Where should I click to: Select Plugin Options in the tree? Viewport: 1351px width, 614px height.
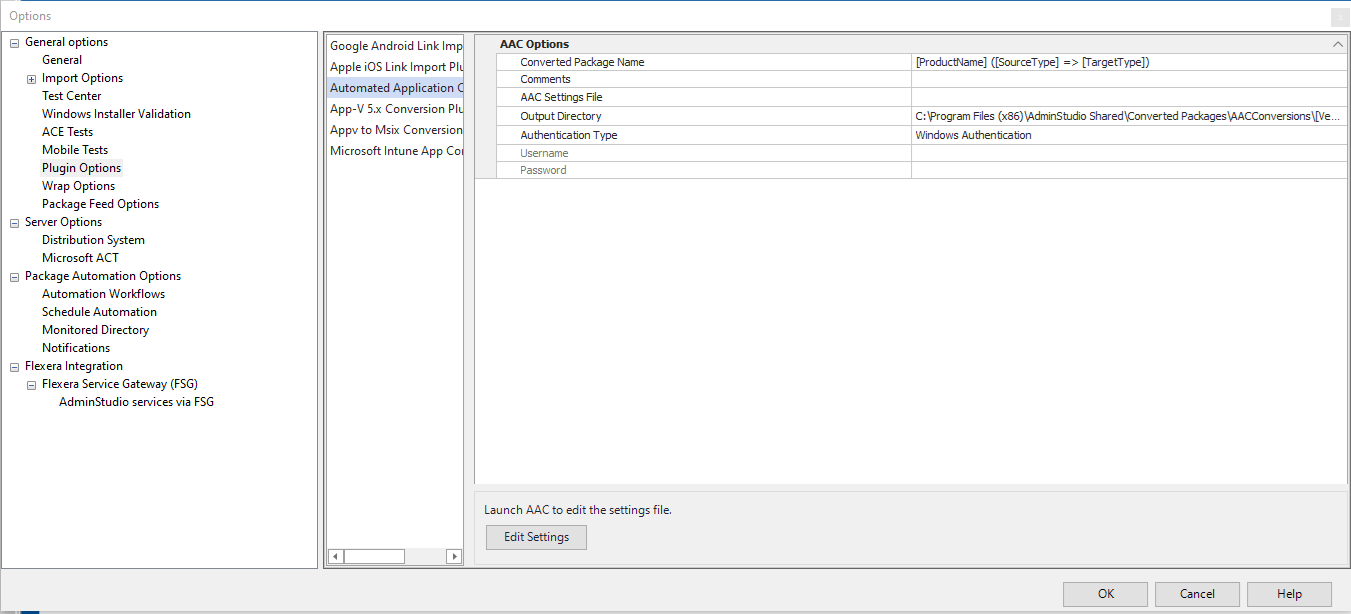(x=81, y=168)
